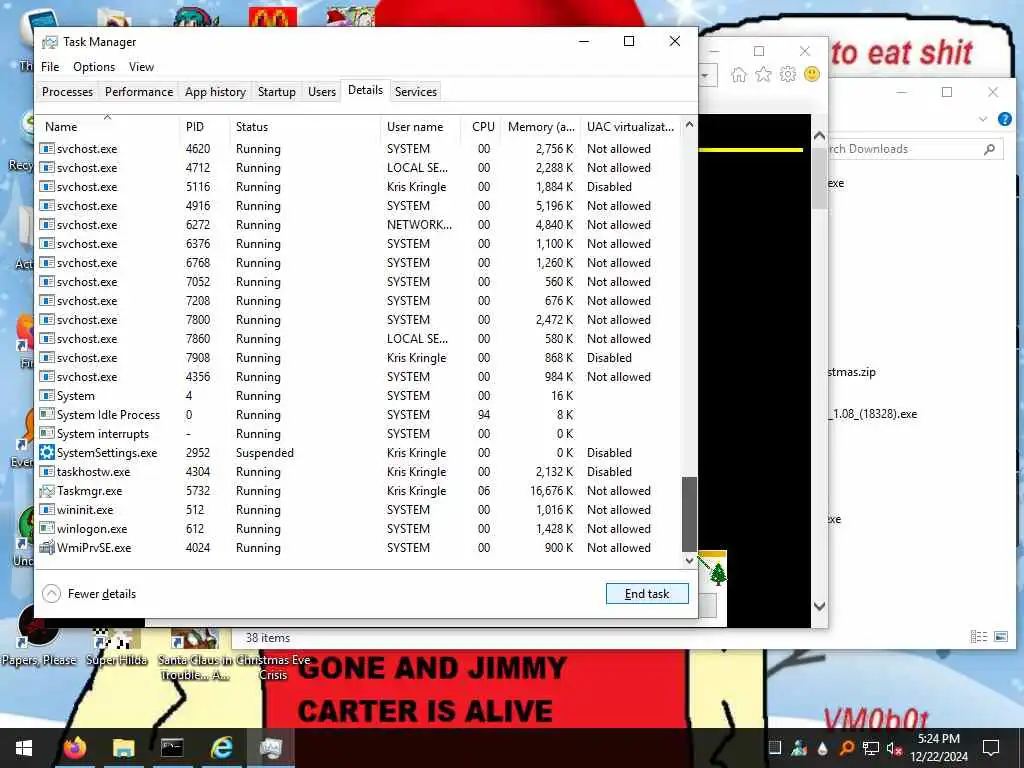
Task: Switch Explorer to large icons view
Action: click(1000, 636)
